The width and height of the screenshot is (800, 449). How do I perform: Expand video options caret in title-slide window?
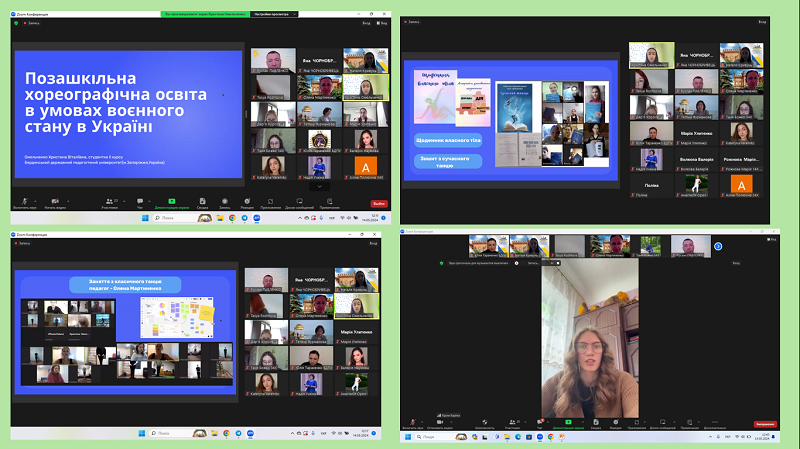pos(67,200)
